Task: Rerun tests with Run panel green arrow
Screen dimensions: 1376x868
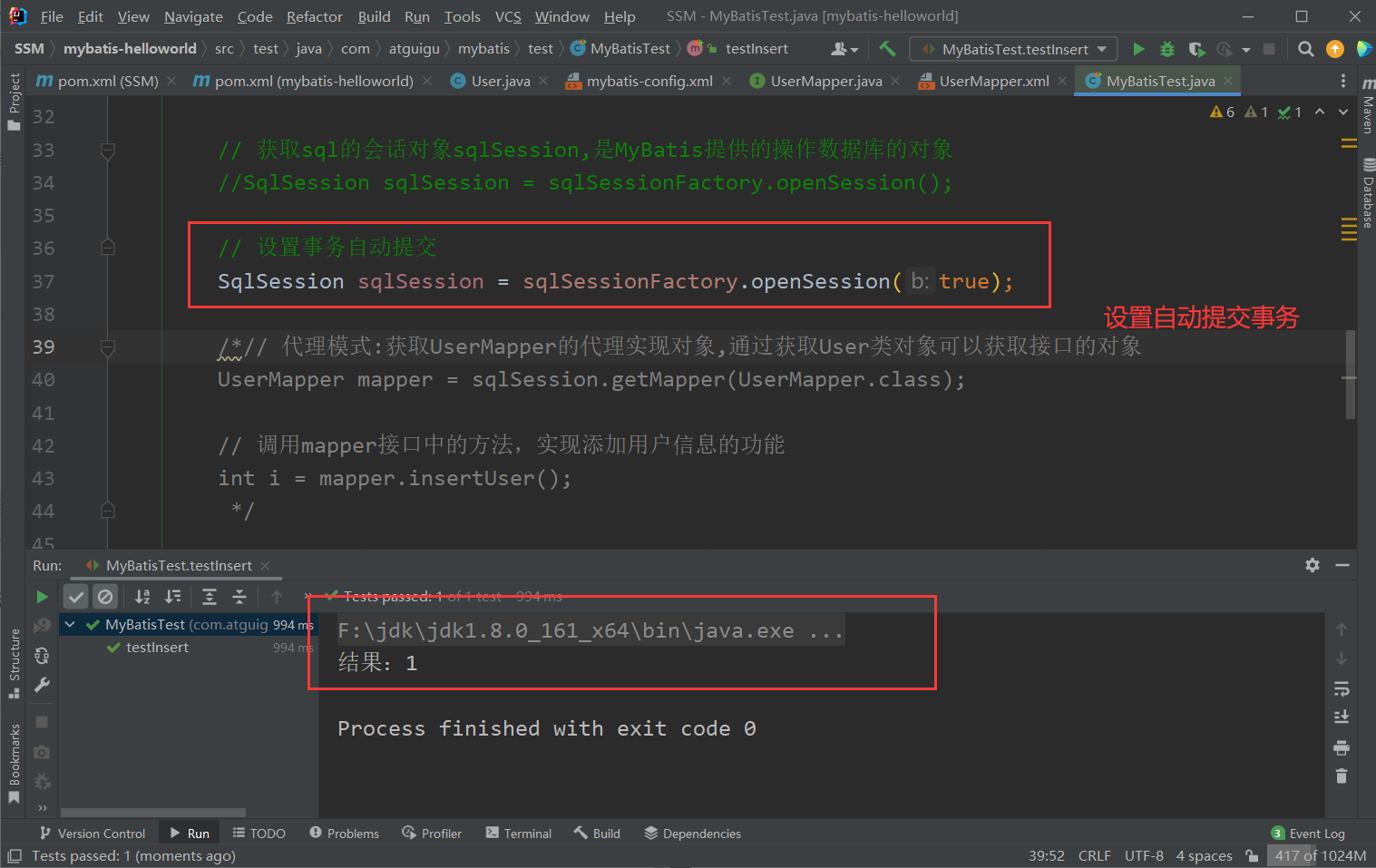Action: pos(42,597)
